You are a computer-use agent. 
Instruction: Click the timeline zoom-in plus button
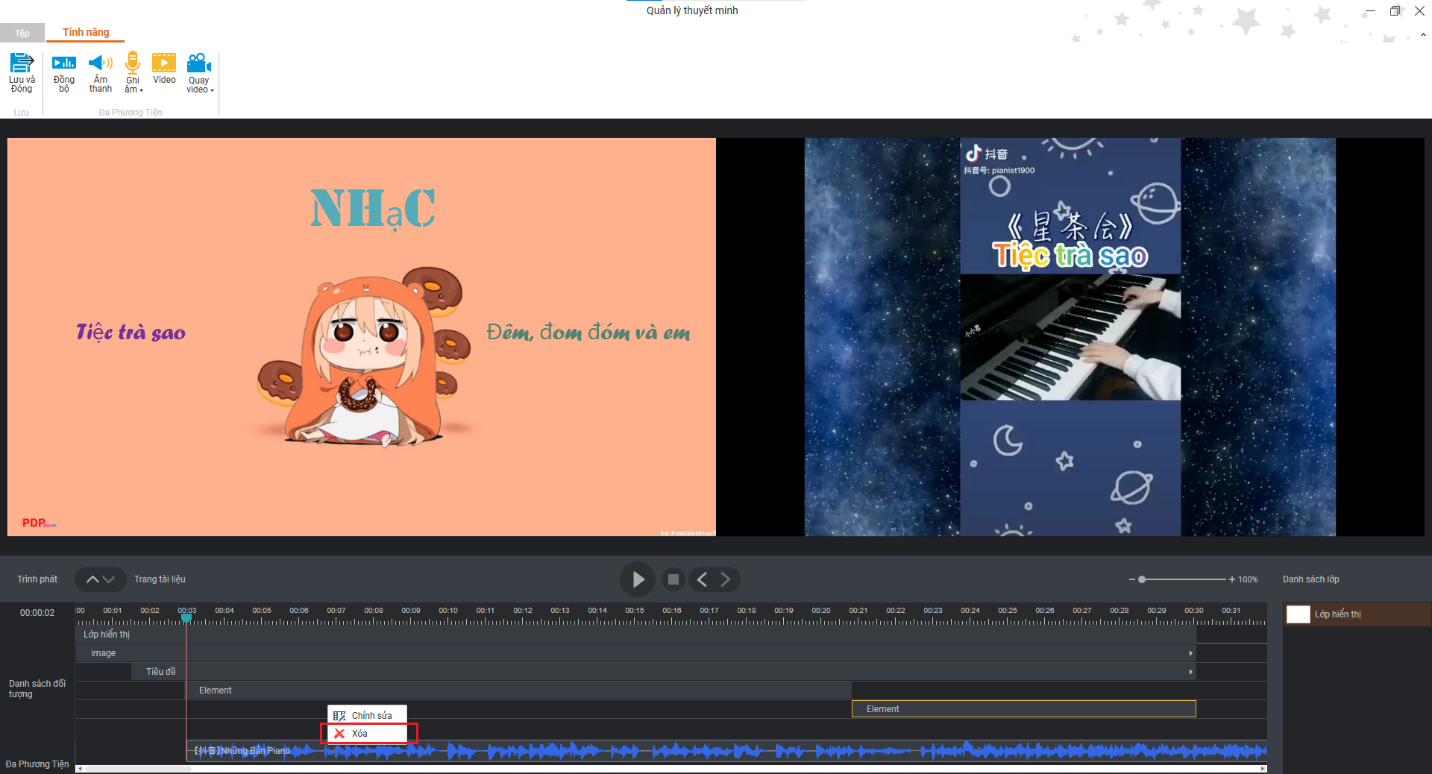[x=1232, y=579]
